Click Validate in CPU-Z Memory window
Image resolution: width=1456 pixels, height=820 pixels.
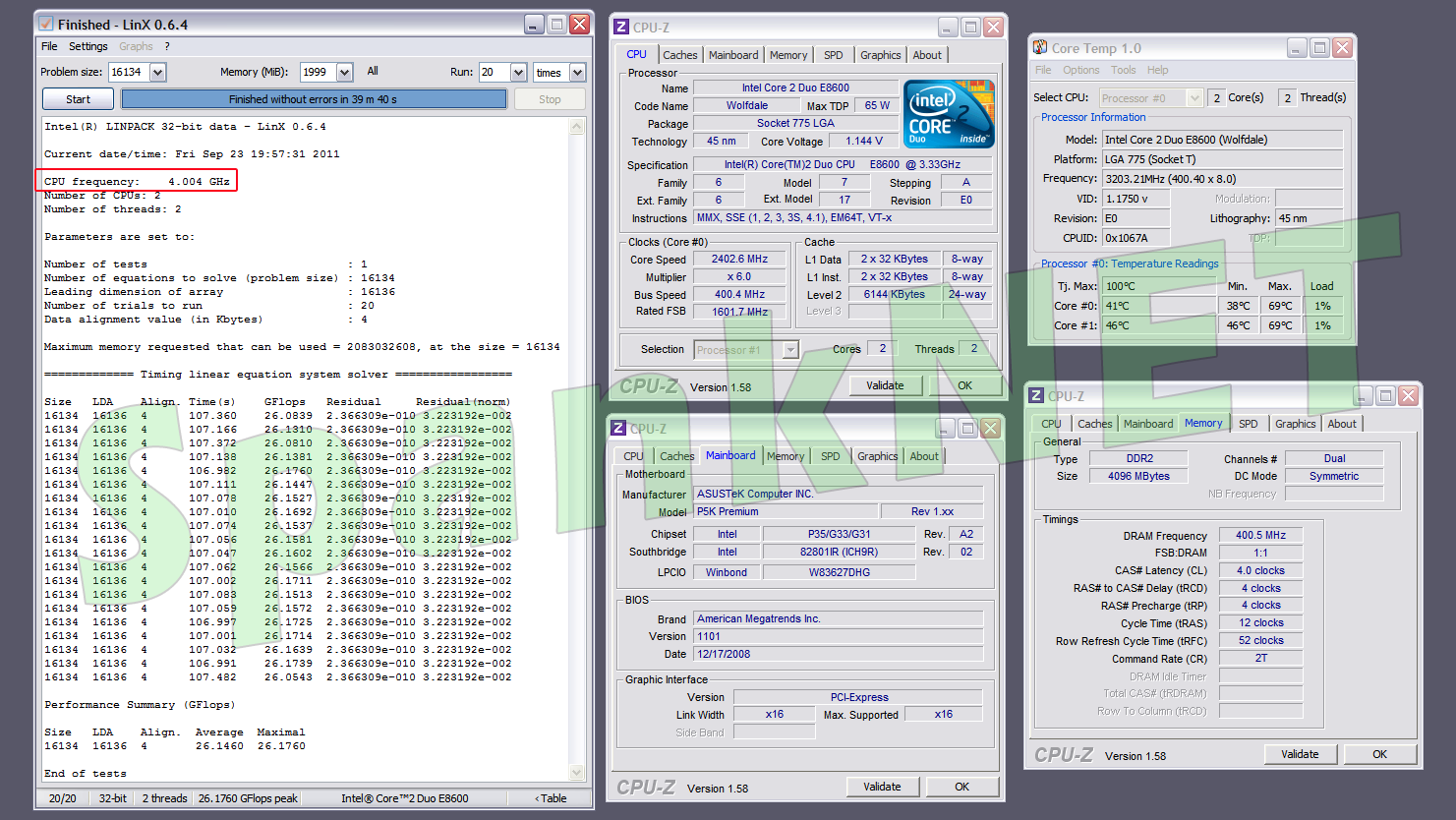[x=1300, y=754]
